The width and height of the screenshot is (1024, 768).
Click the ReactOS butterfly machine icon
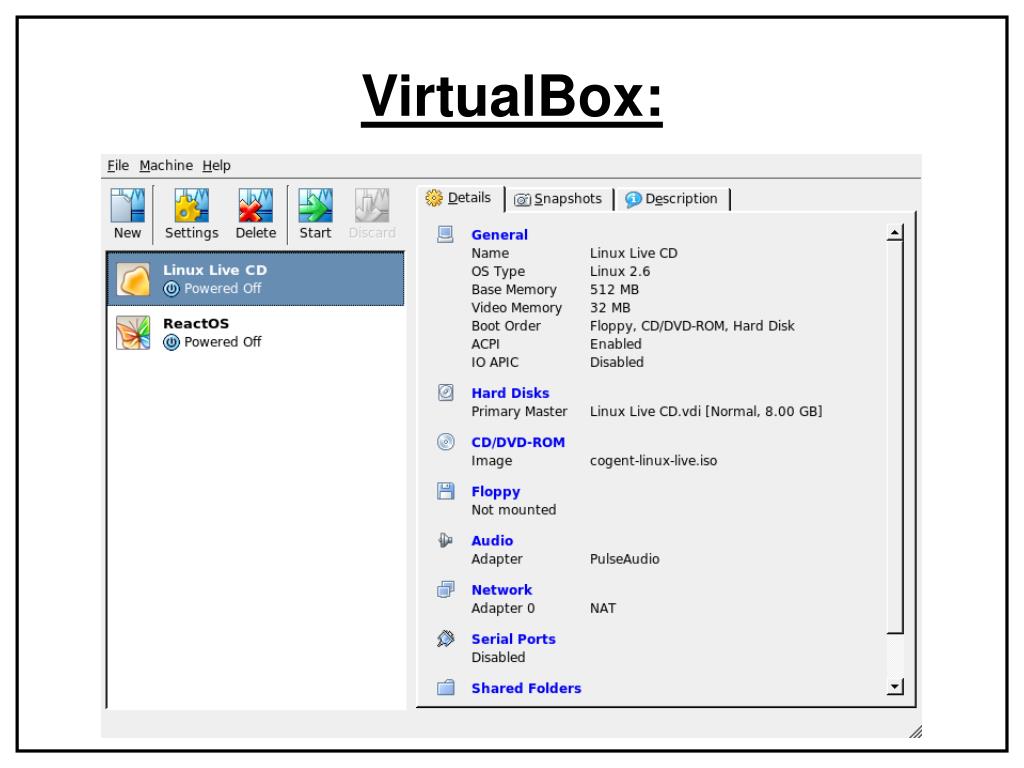click(133, 333)
